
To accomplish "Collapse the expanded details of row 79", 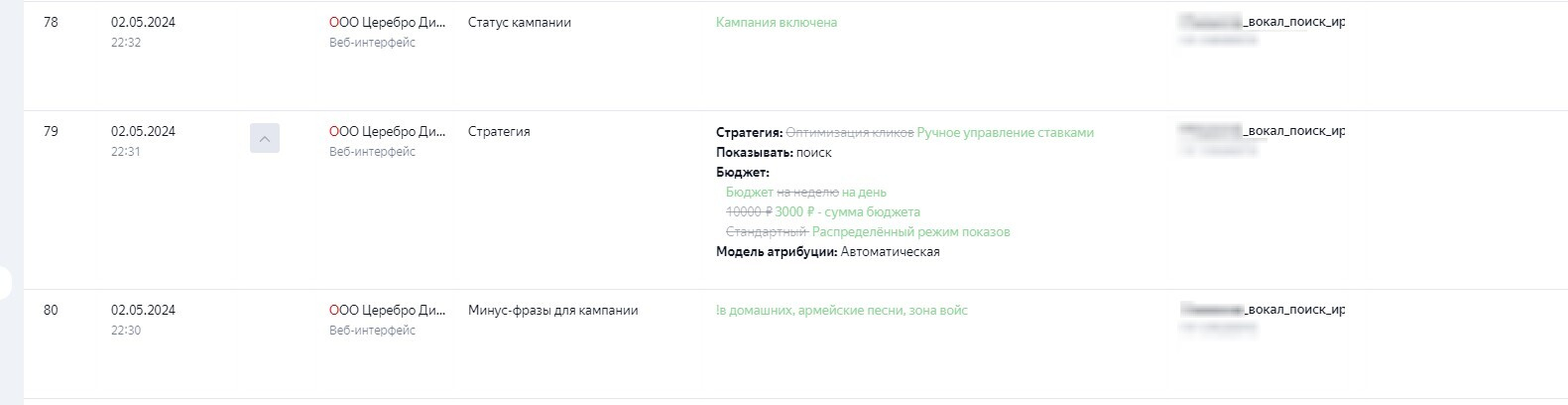I will [264, 139].
